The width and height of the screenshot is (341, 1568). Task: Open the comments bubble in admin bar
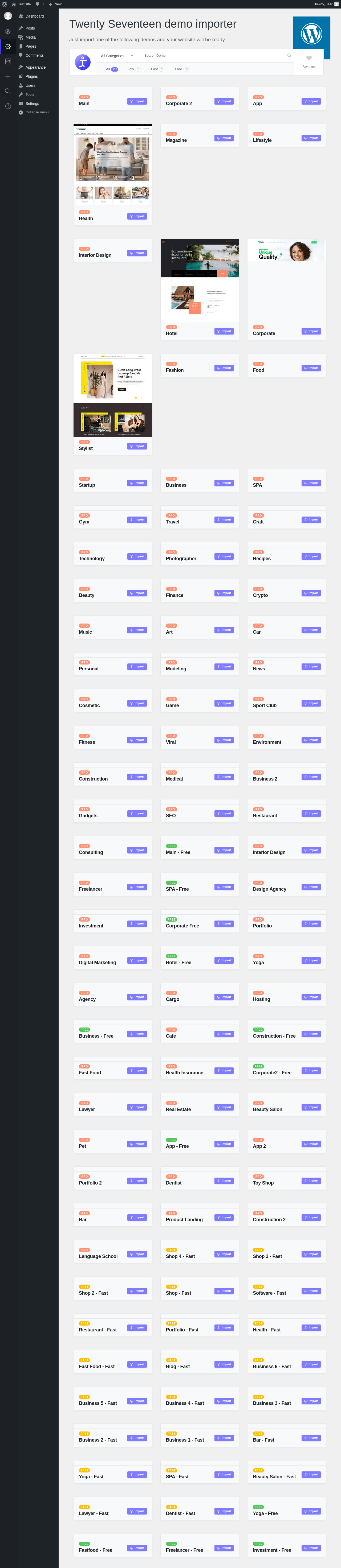(40, 4)
